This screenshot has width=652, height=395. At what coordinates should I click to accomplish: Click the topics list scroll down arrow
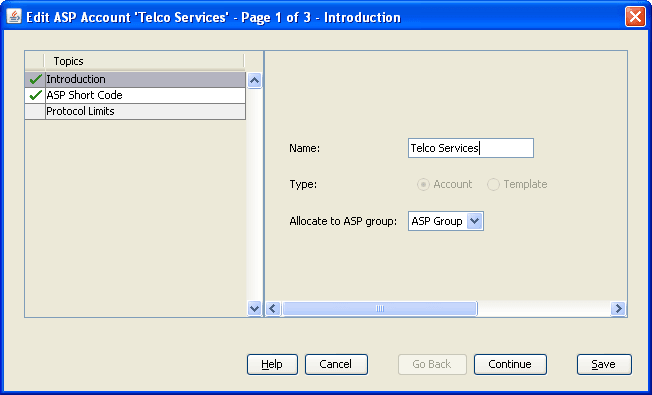tap(254, 308)
